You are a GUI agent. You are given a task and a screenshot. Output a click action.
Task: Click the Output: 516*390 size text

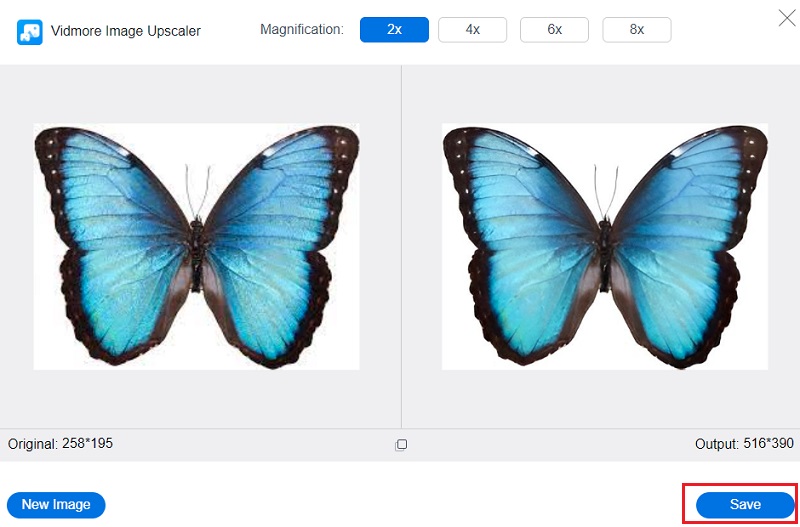[x=743, y=443]
